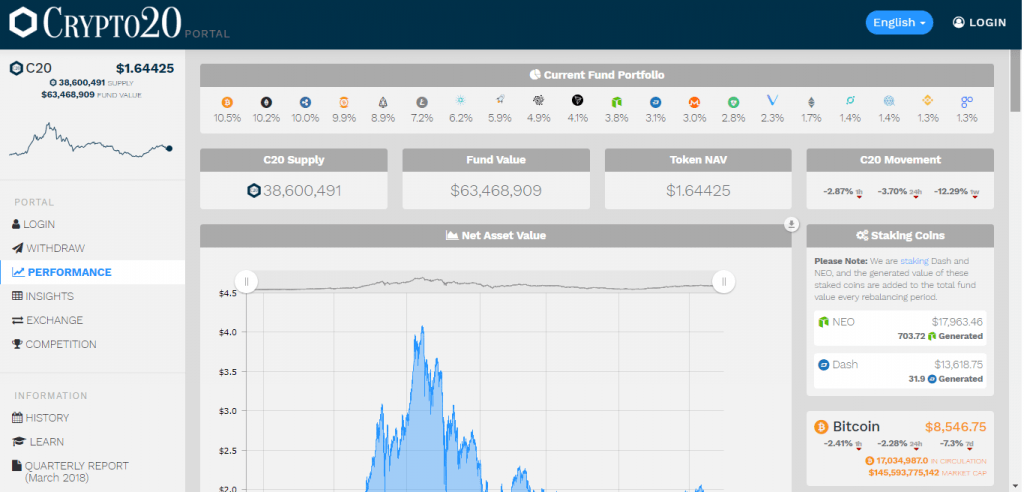Click the Cardano icon at 6.2%
This screenshot has width=1024, height=492.
click(460, 101)
